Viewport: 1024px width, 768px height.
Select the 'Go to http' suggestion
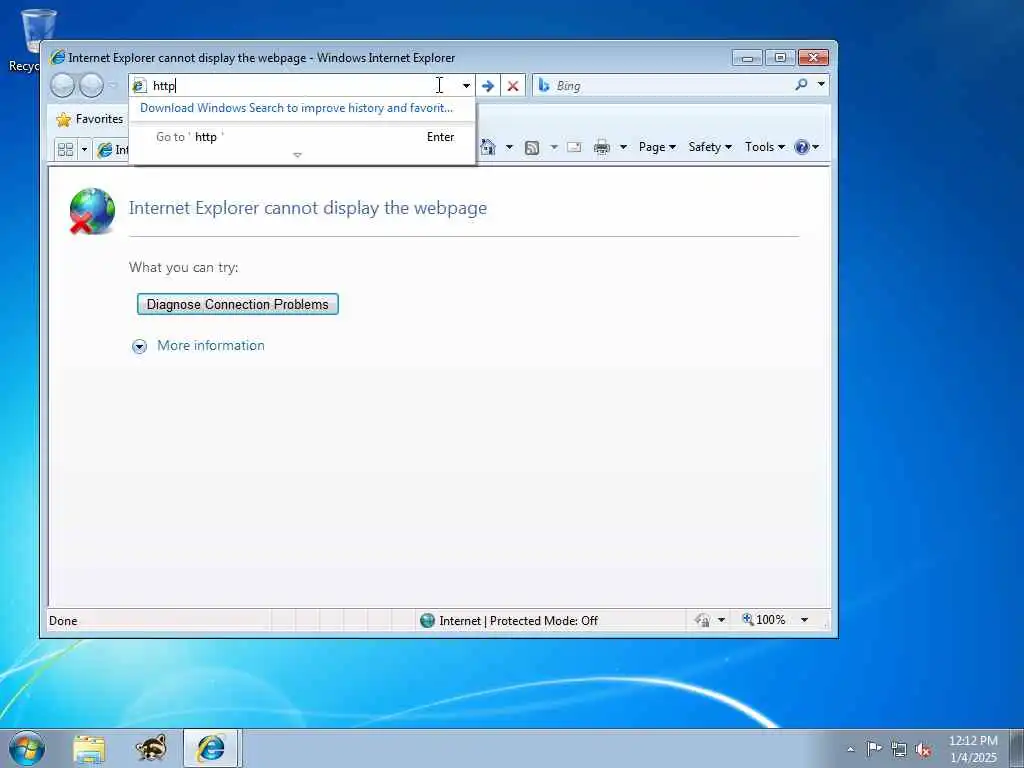pos(302,137)
